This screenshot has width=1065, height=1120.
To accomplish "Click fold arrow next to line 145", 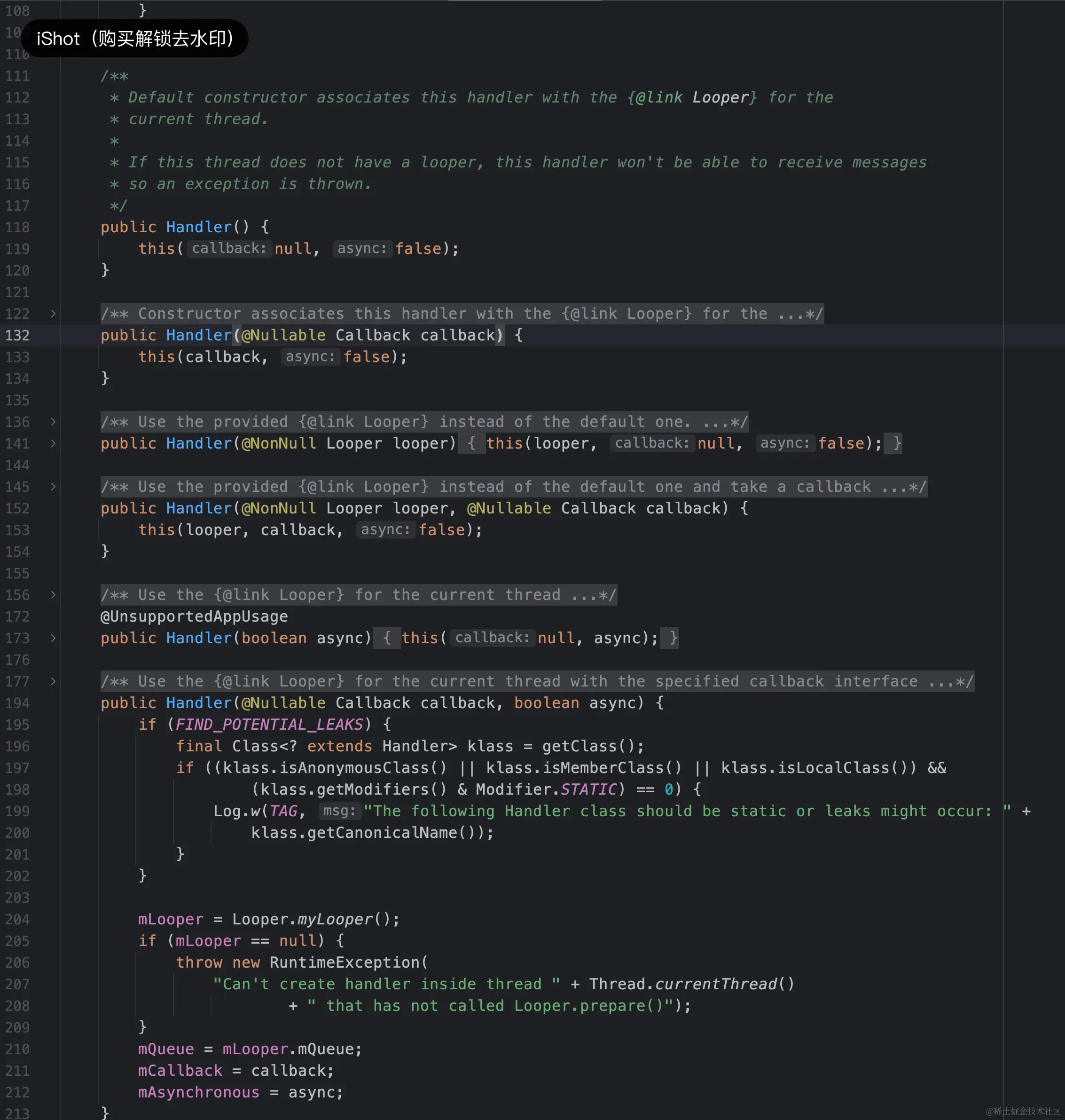I will [x=53, y=487].
